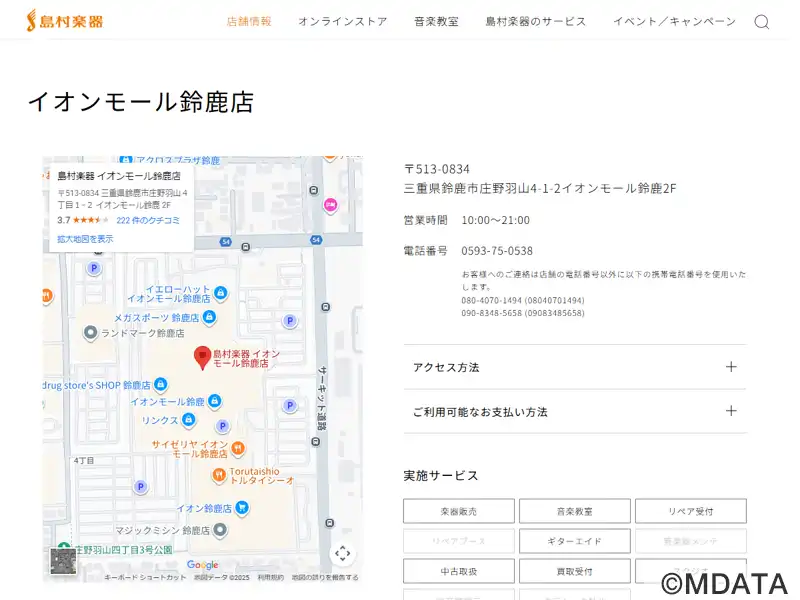Open the 222 件のクチコミ reviews link
800x600 pixels.
pos(148,220)
